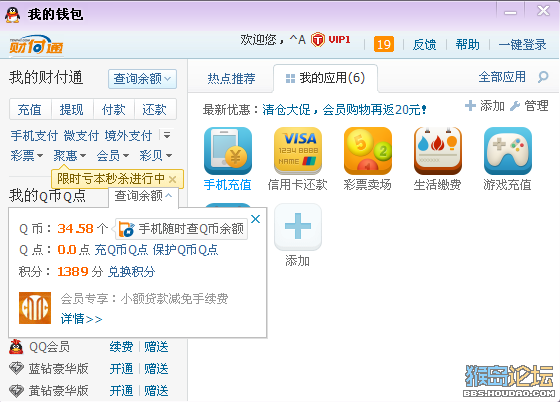Viewport: 560px width, 402px height.
Task: Click the QQ会员 penguin icon
Action: [16, 347]
